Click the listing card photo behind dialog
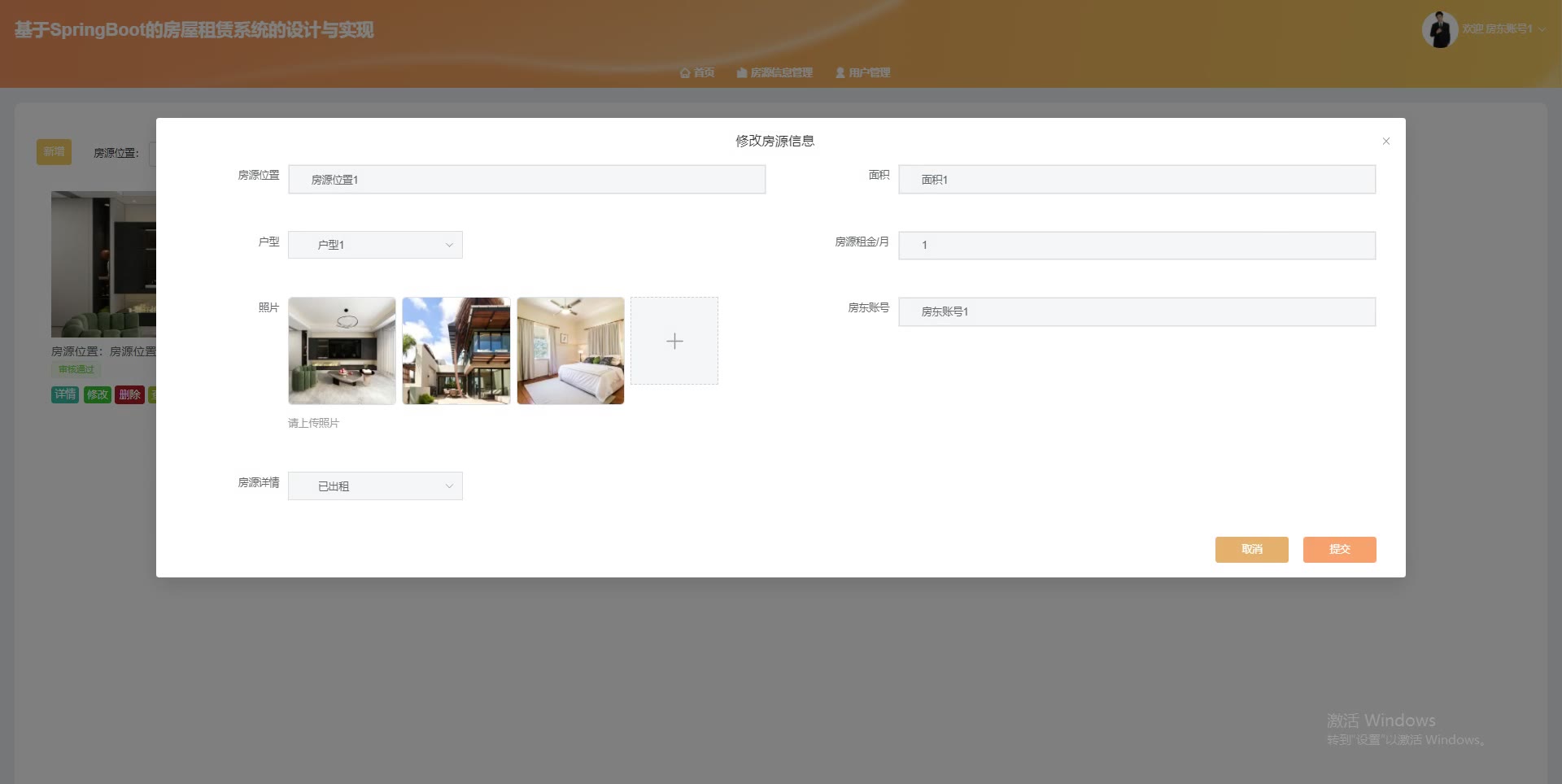 [x=103, y=264]
